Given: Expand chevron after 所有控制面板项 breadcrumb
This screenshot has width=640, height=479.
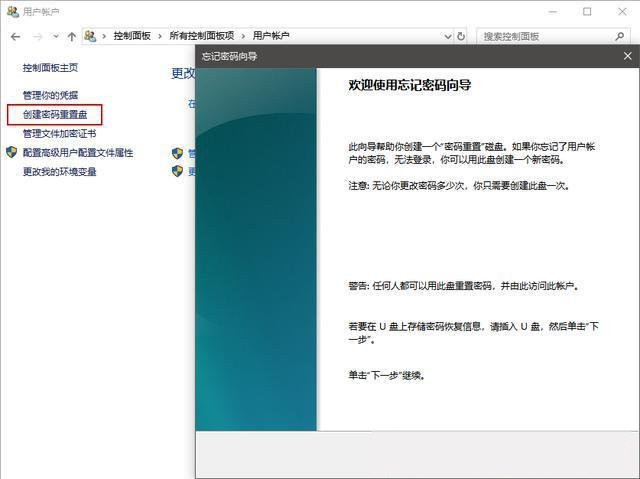Looking at the screenshot, I should click(243, 36).
